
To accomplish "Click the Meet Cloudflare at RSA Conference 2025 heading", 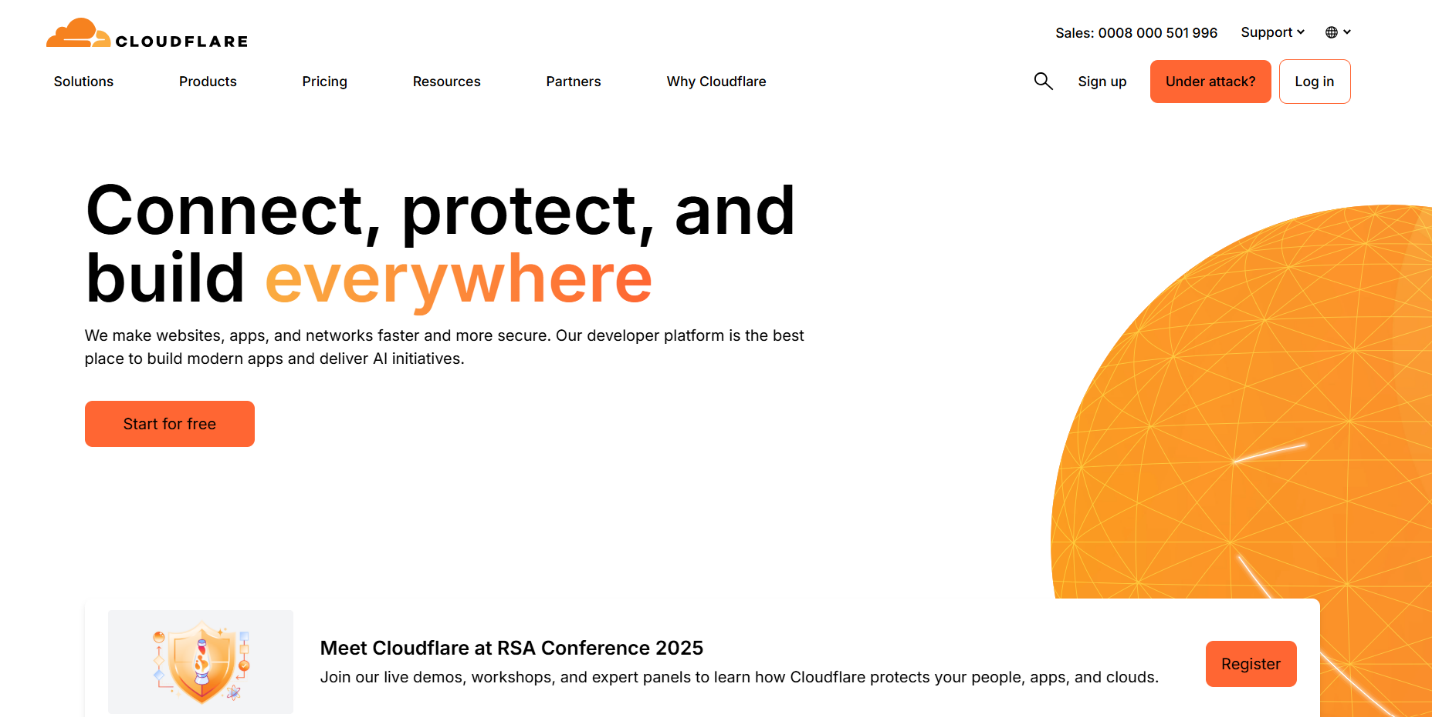I will (x=512, y=648).
